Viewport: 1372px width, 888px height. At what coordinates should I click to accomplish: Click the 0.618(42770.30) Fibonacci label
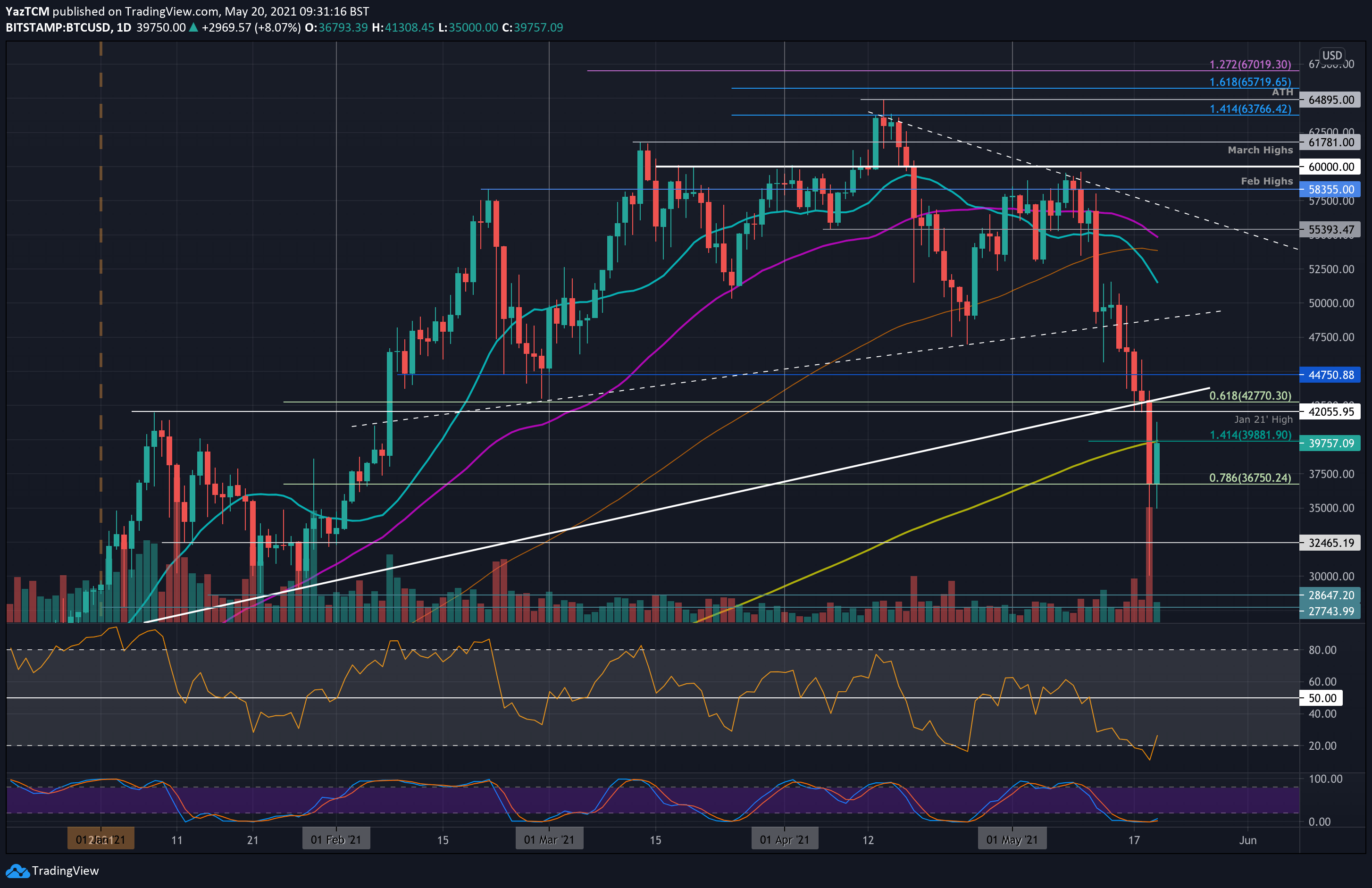click(1250, 395)
